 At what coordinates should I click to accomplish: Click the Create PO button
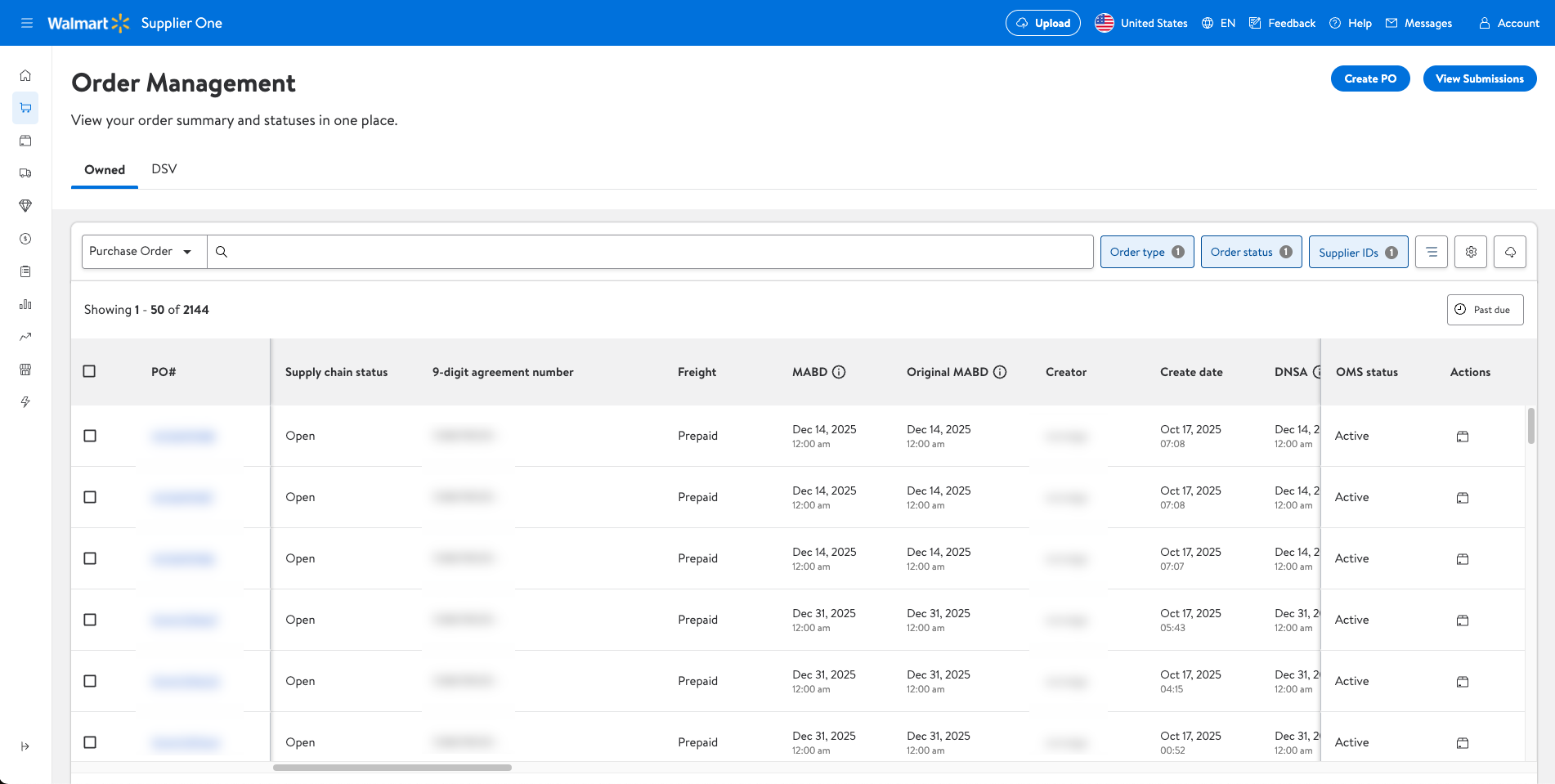click(1370, 78)
